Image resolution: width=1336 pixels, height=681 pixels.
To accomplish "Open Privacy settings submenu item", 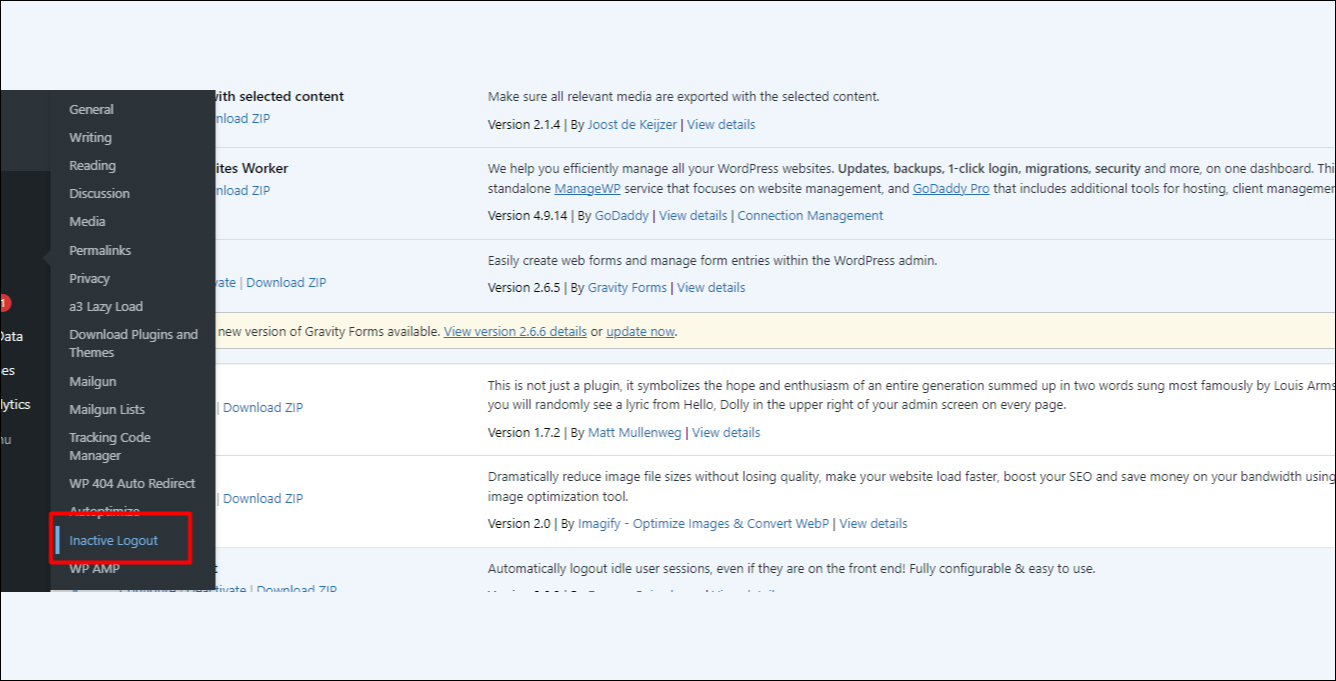I will [89, 278].
